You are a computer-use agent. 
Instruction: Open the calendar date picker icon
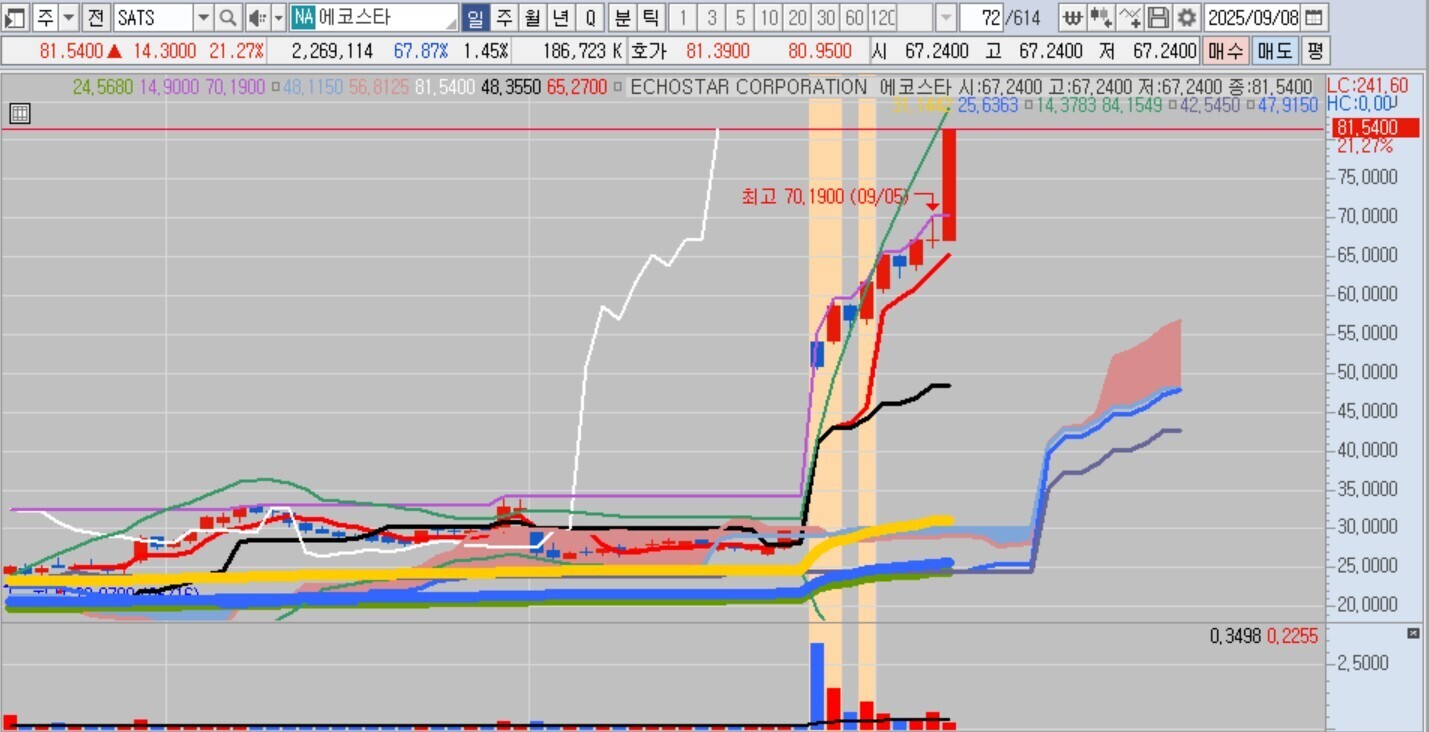pos(1314,17)
